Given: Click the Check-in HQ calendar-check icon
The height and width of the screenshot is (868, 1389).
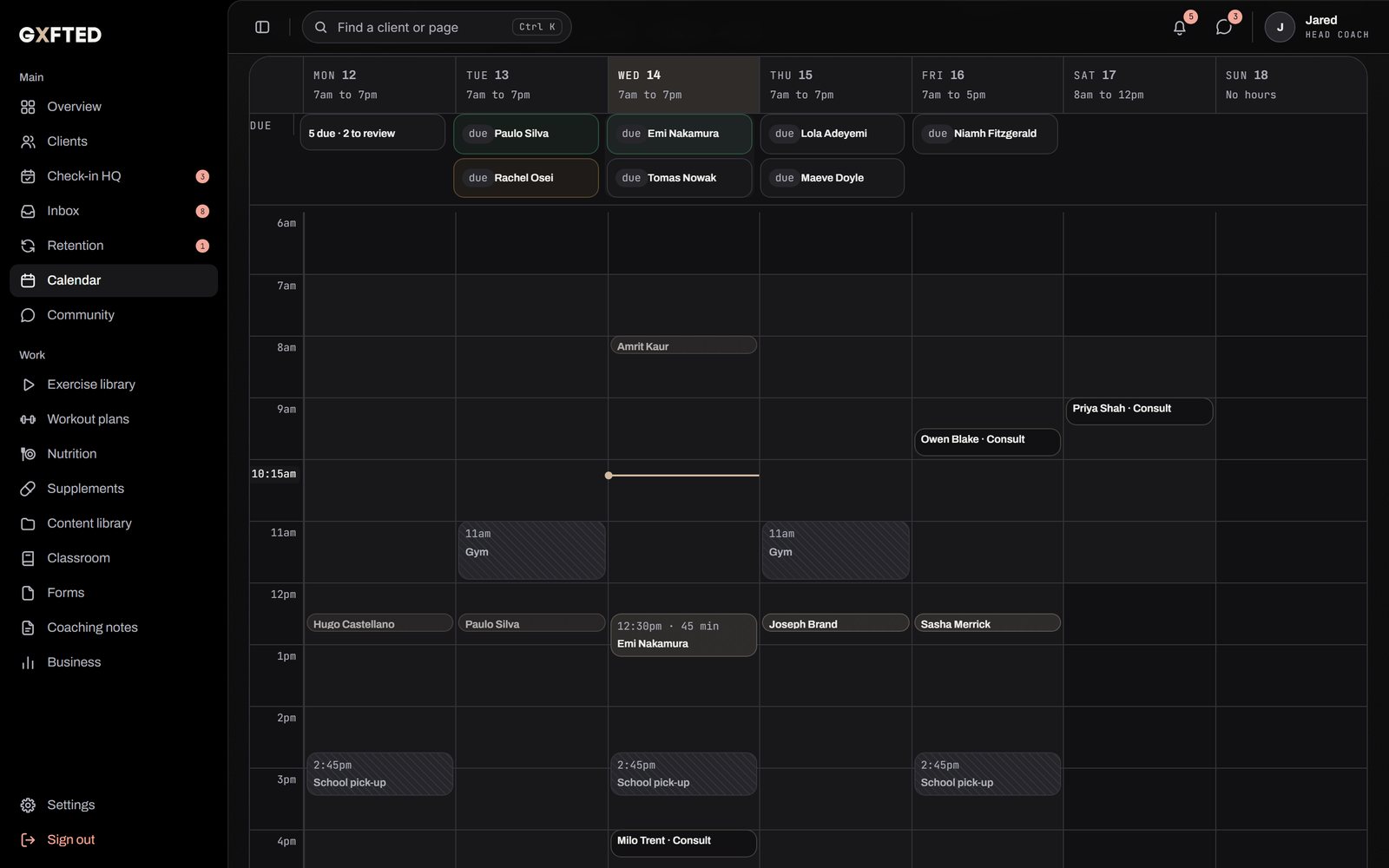Looking at the screenshot, I should coord(28,176).
